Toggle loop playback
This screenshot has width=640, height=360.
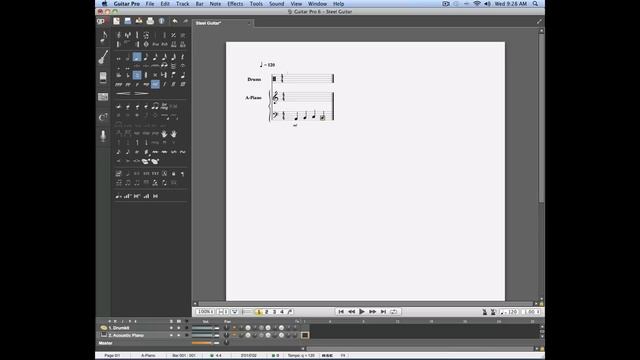pos(393,312)
